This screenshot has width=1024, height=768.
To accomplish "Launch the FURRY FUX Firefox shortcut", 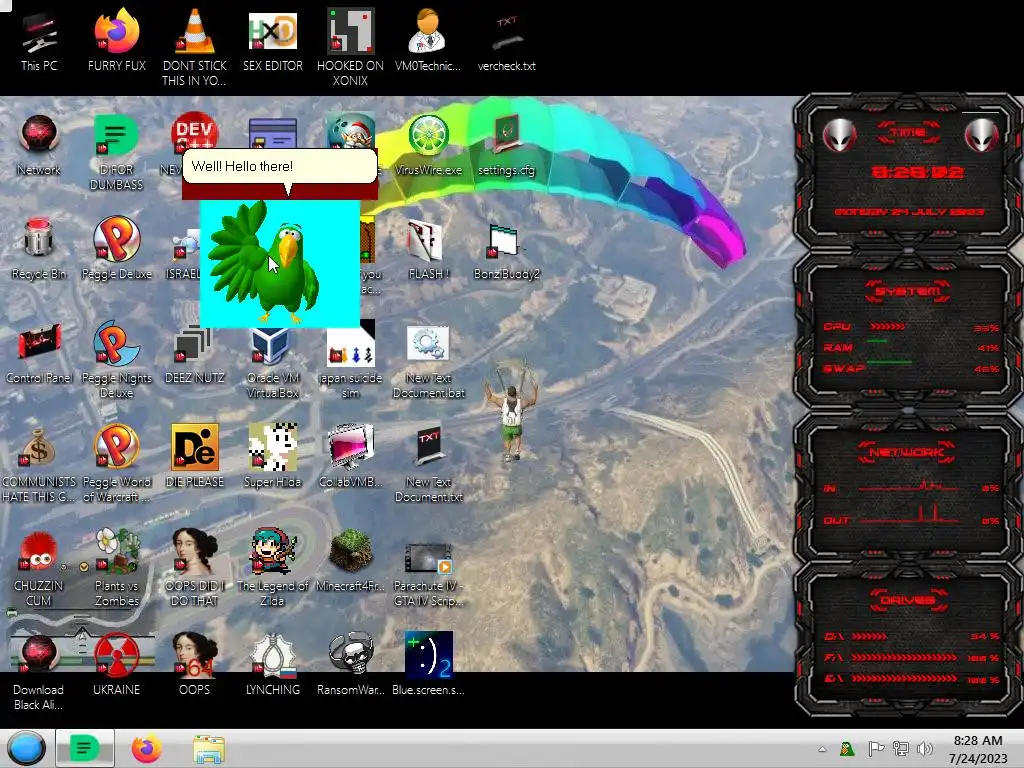I will 116,40.
